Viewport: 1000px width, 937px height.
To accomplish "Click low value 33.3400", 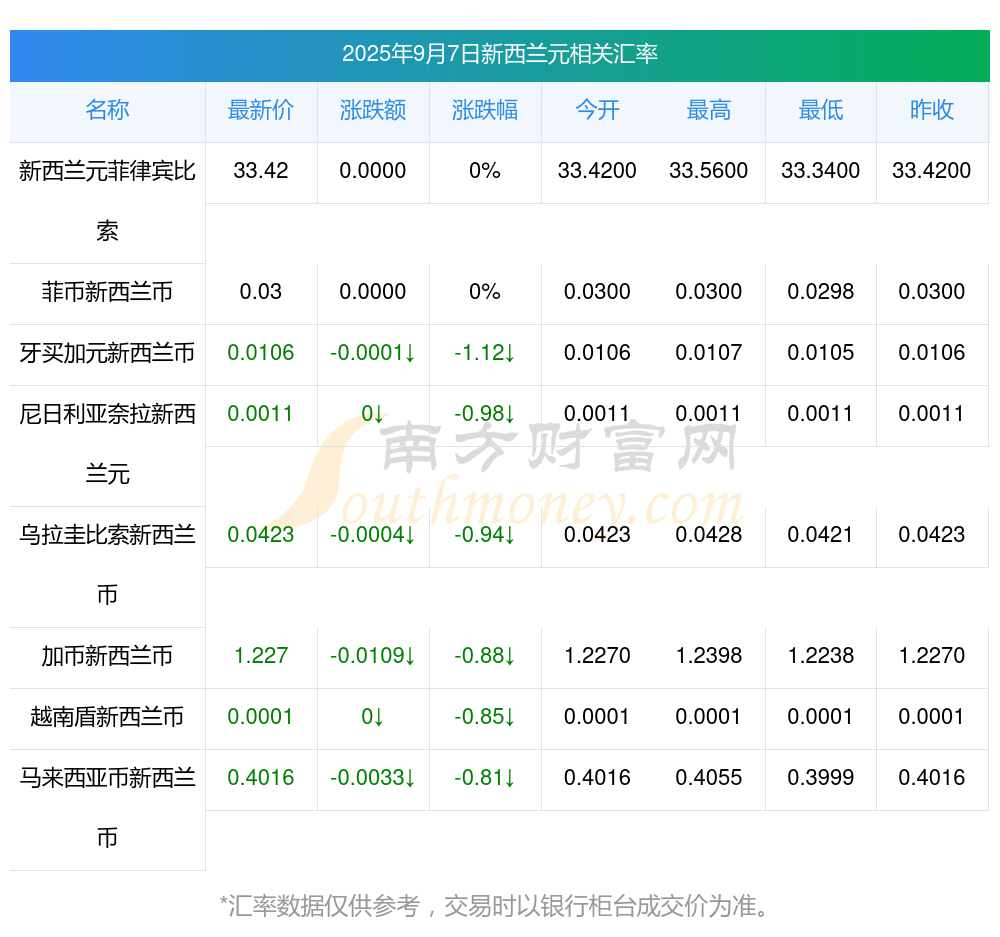I will [821, 171].
